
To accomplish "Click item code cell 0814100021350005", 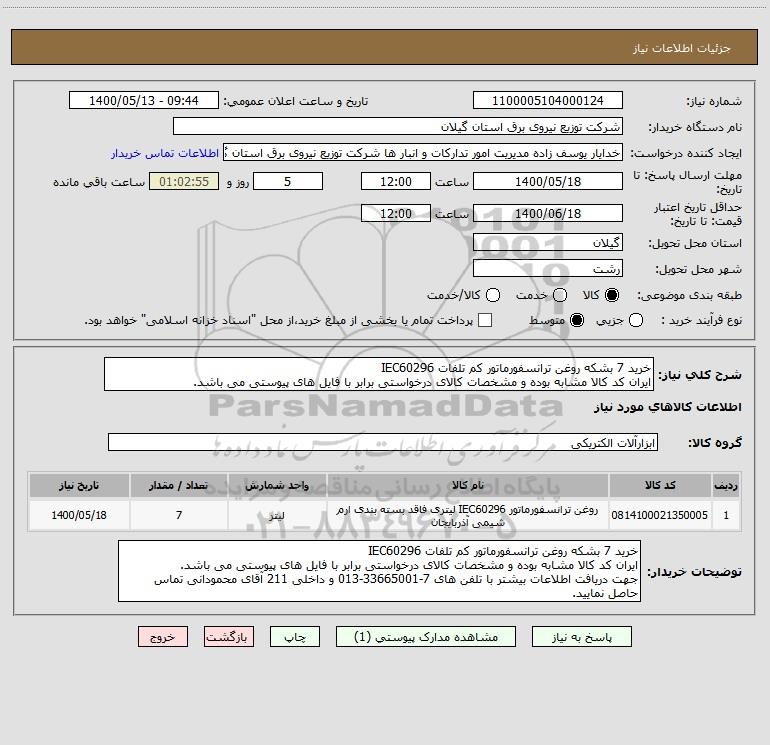I will 660,515.
